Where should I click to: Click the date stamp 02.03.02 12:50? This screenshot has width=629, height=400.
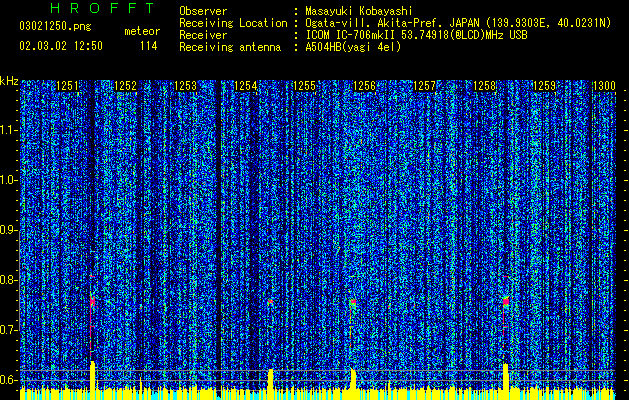[61, 46]
